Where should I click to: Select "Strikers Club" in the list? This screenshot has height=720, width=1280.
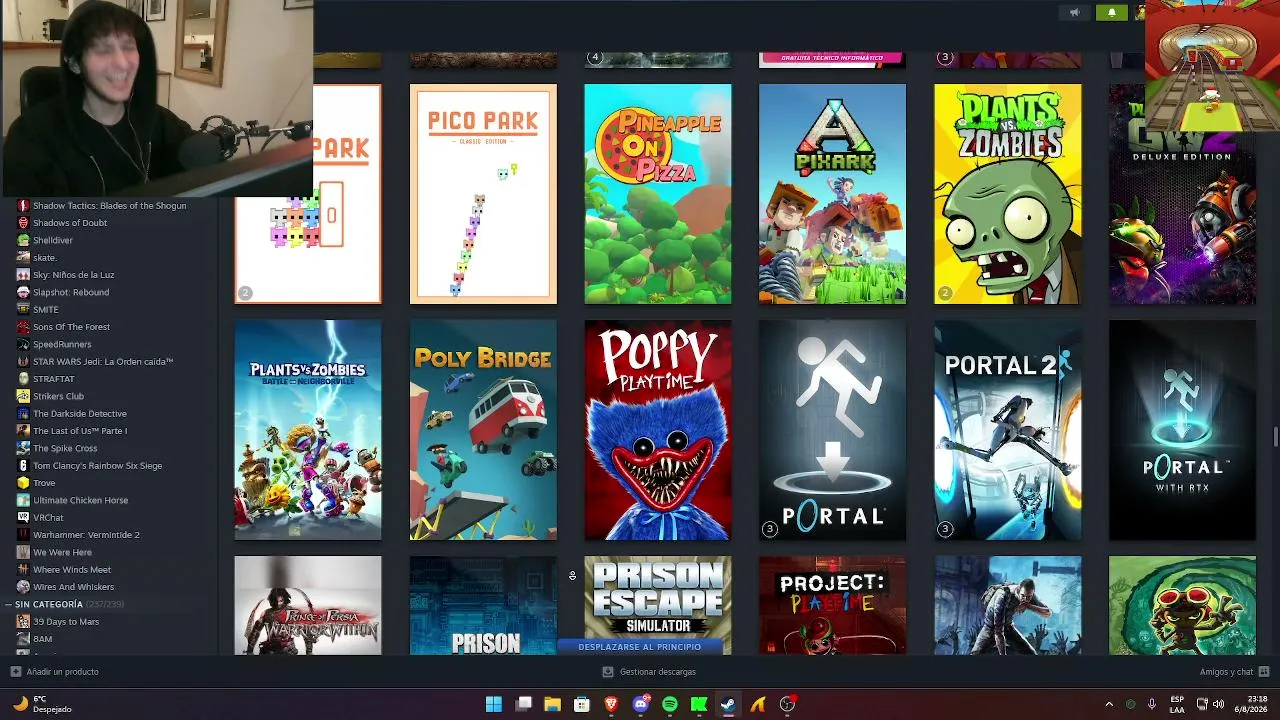(58, 396)
